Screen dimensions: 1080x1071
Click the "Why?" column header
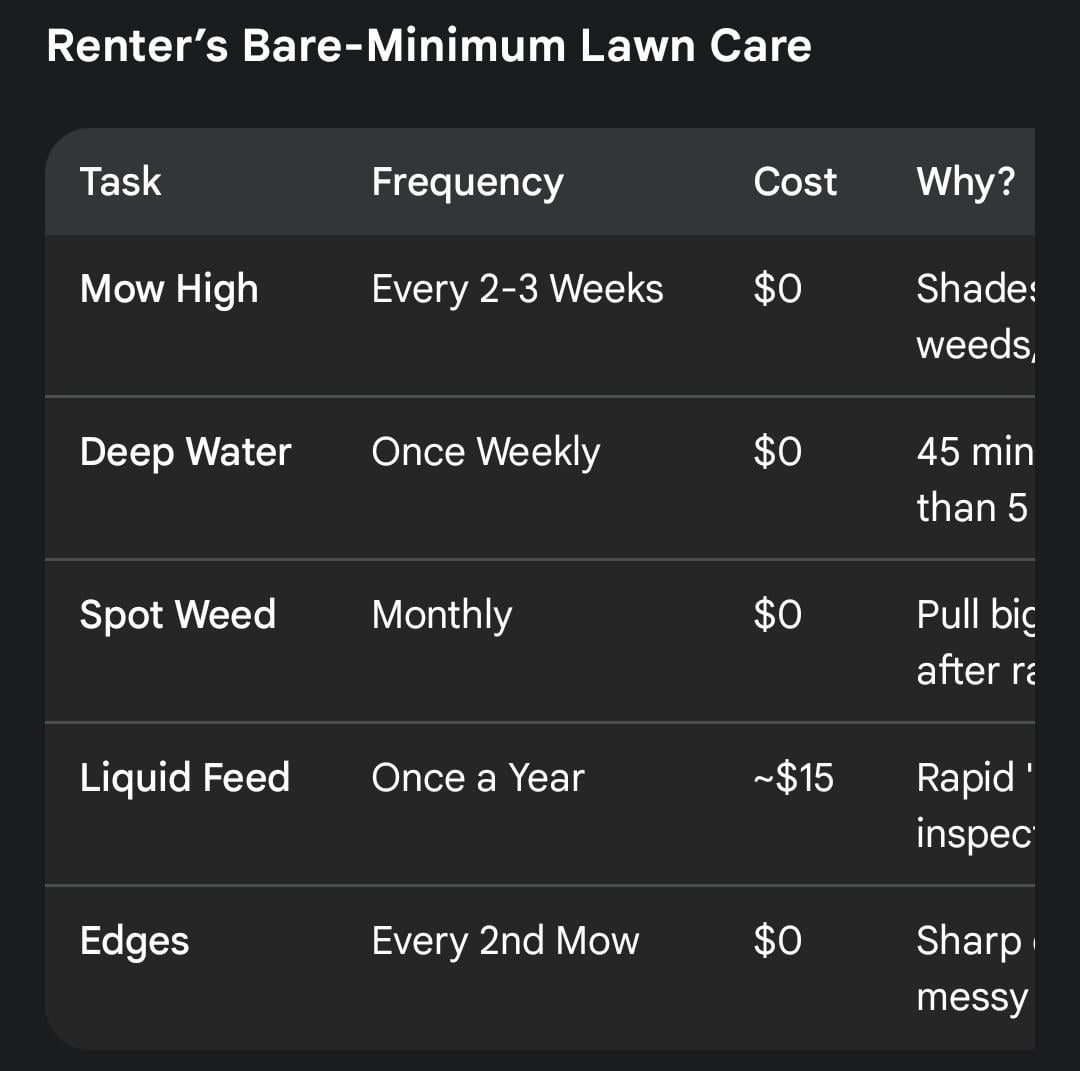point(965,182)
